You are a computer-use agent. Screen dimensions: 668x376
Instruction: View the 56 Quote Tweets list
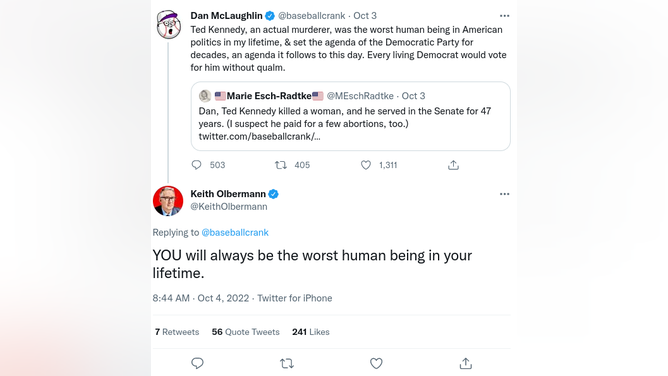[245, 332]
